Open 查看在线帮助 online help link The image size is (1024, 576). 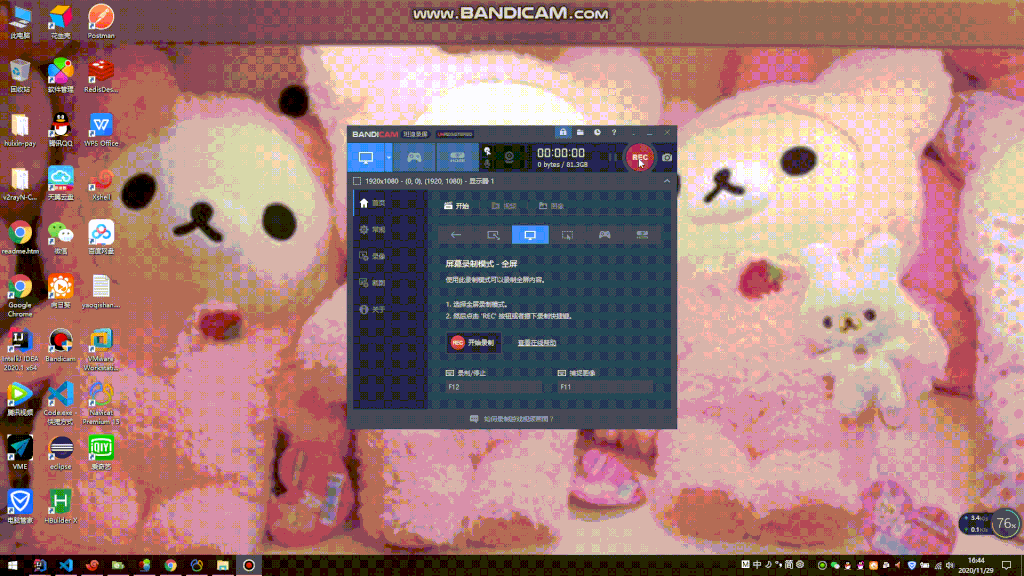537,342
